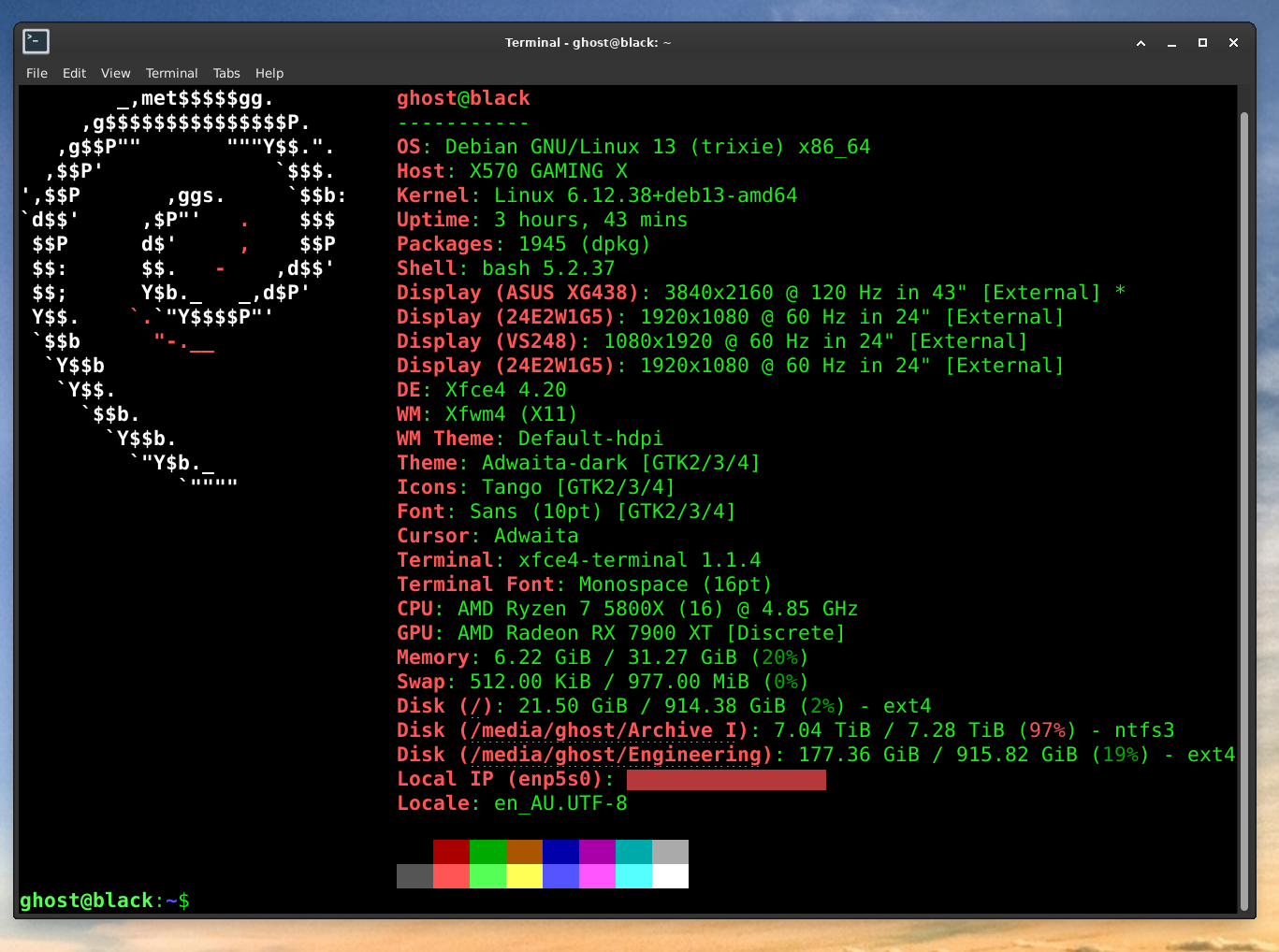Viewport: 1279px width, 952px height.
Task: Click the magenta color block
Action: pyautogui.click(x=597, y=876)
